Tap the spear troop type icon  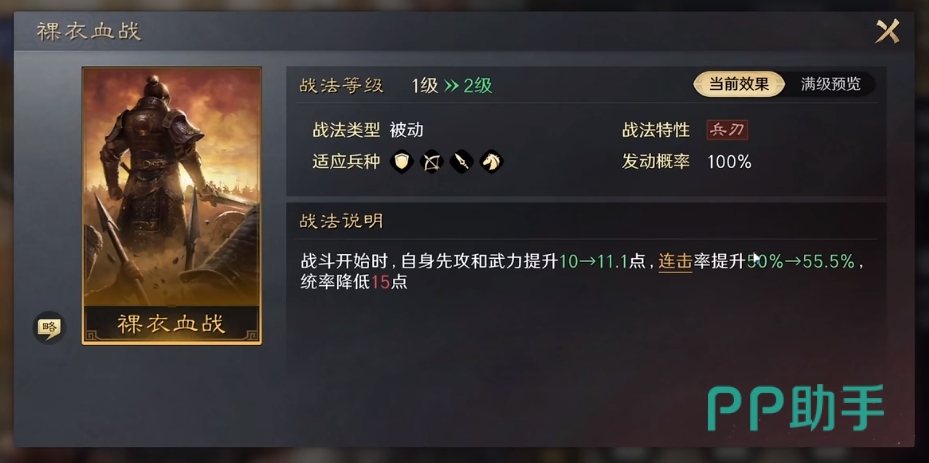[x=461, y=161]
